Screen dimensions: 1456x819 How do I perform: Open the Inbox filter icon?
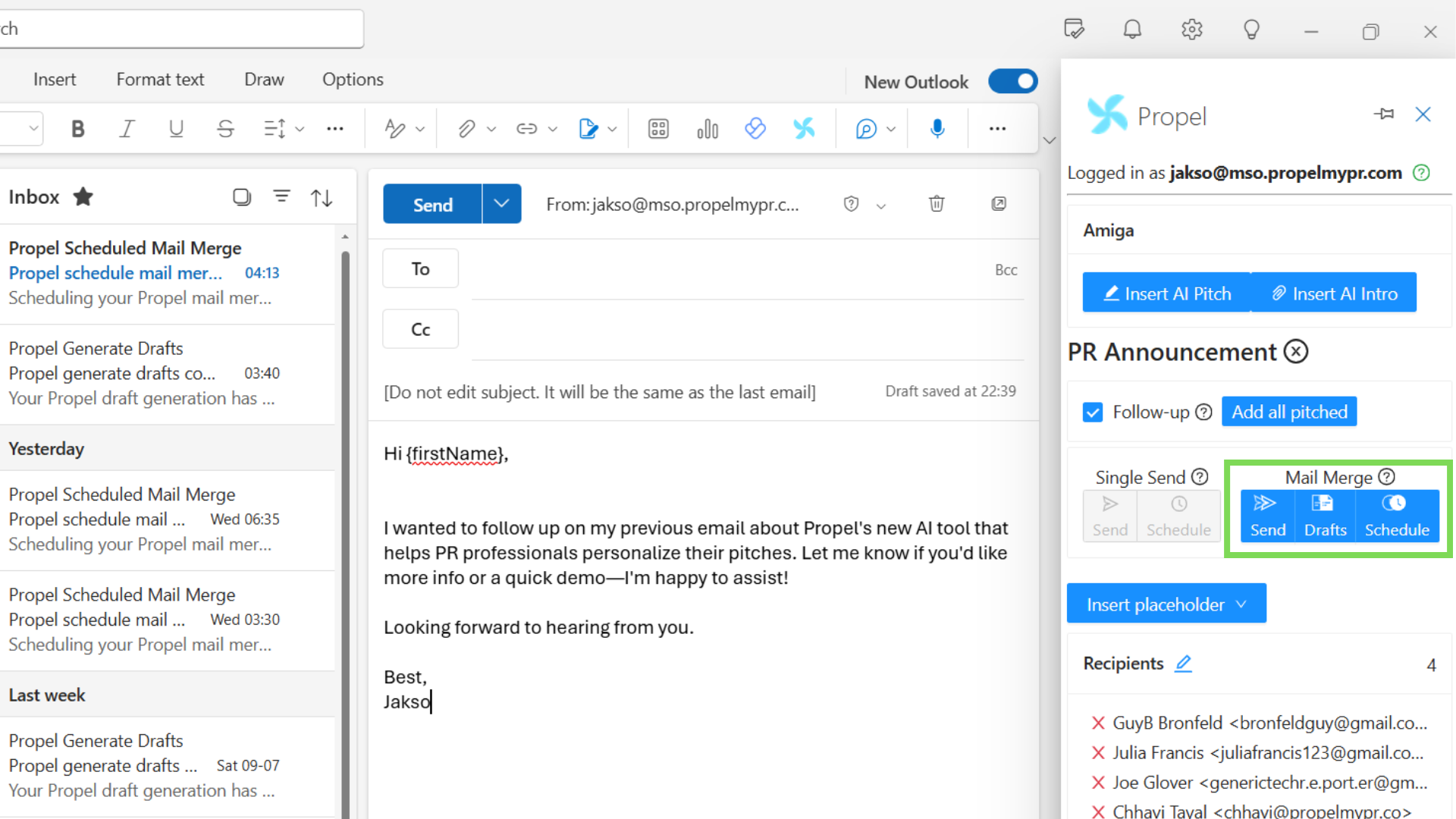click(281, 197)
